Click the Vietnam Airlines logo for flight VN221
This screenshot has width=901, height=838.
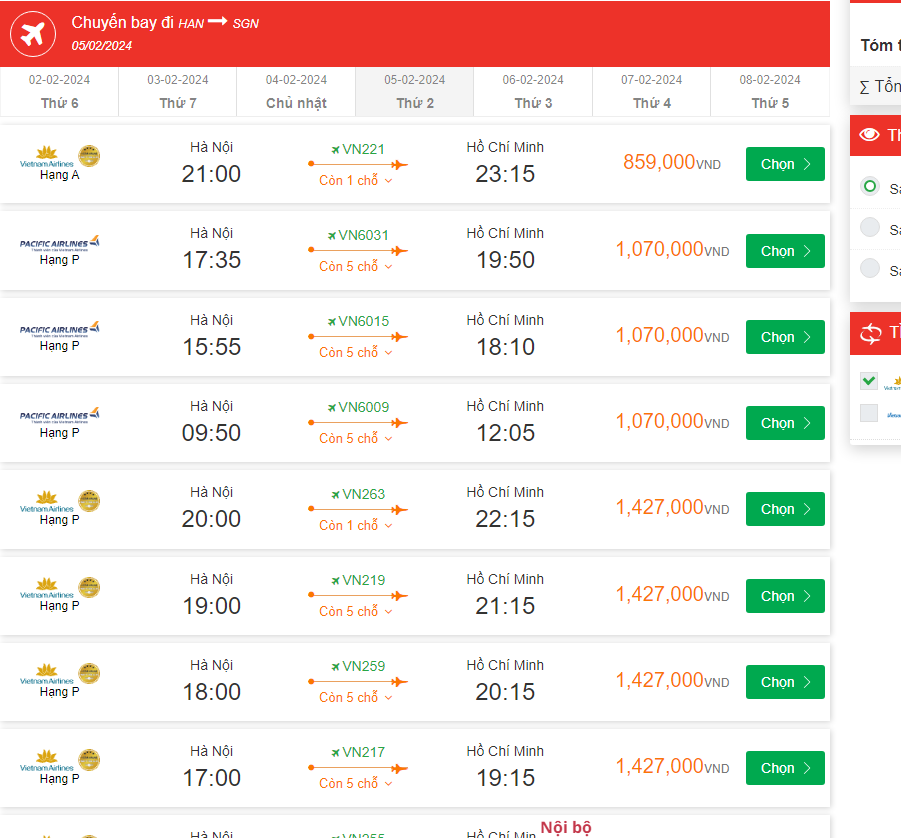pyautogui.click(x=47, y=157)
